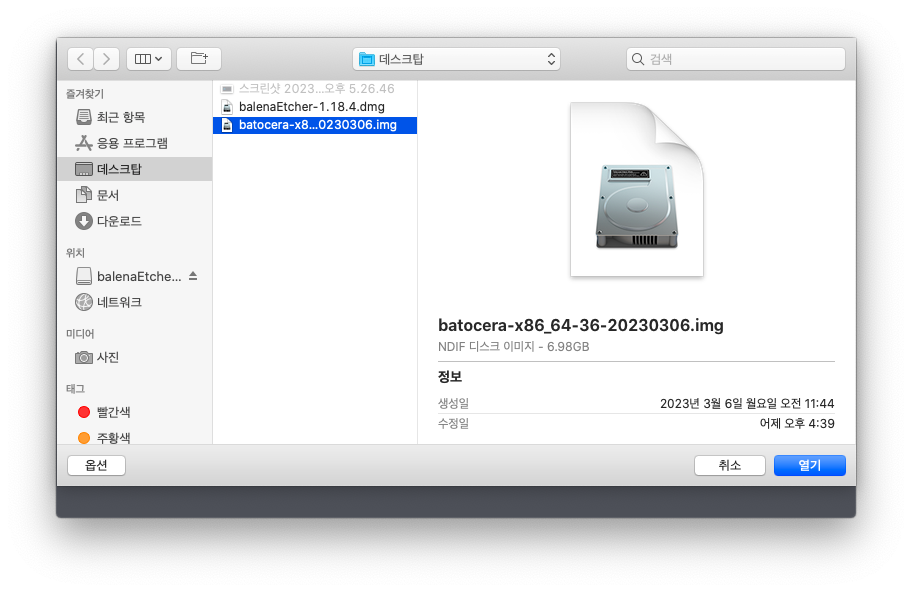Select the dimmed 스크린샷 2023 file

click(x=315, y=89)
